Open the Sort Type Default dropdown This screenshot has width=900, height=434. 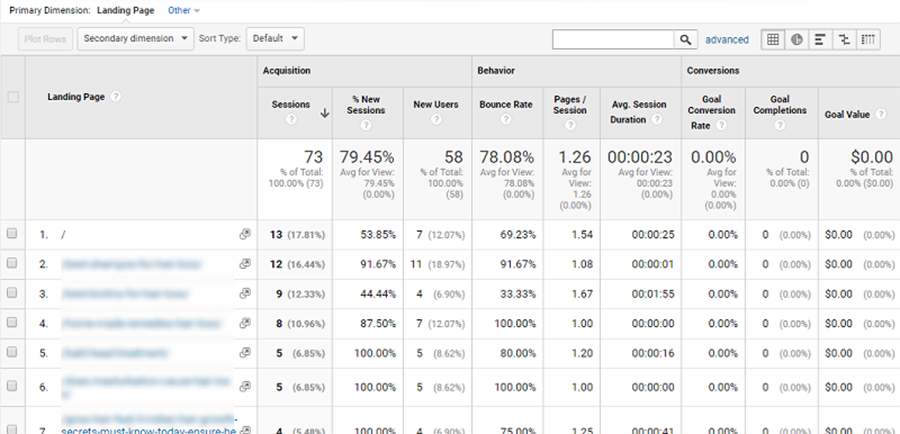pos(275,39)
